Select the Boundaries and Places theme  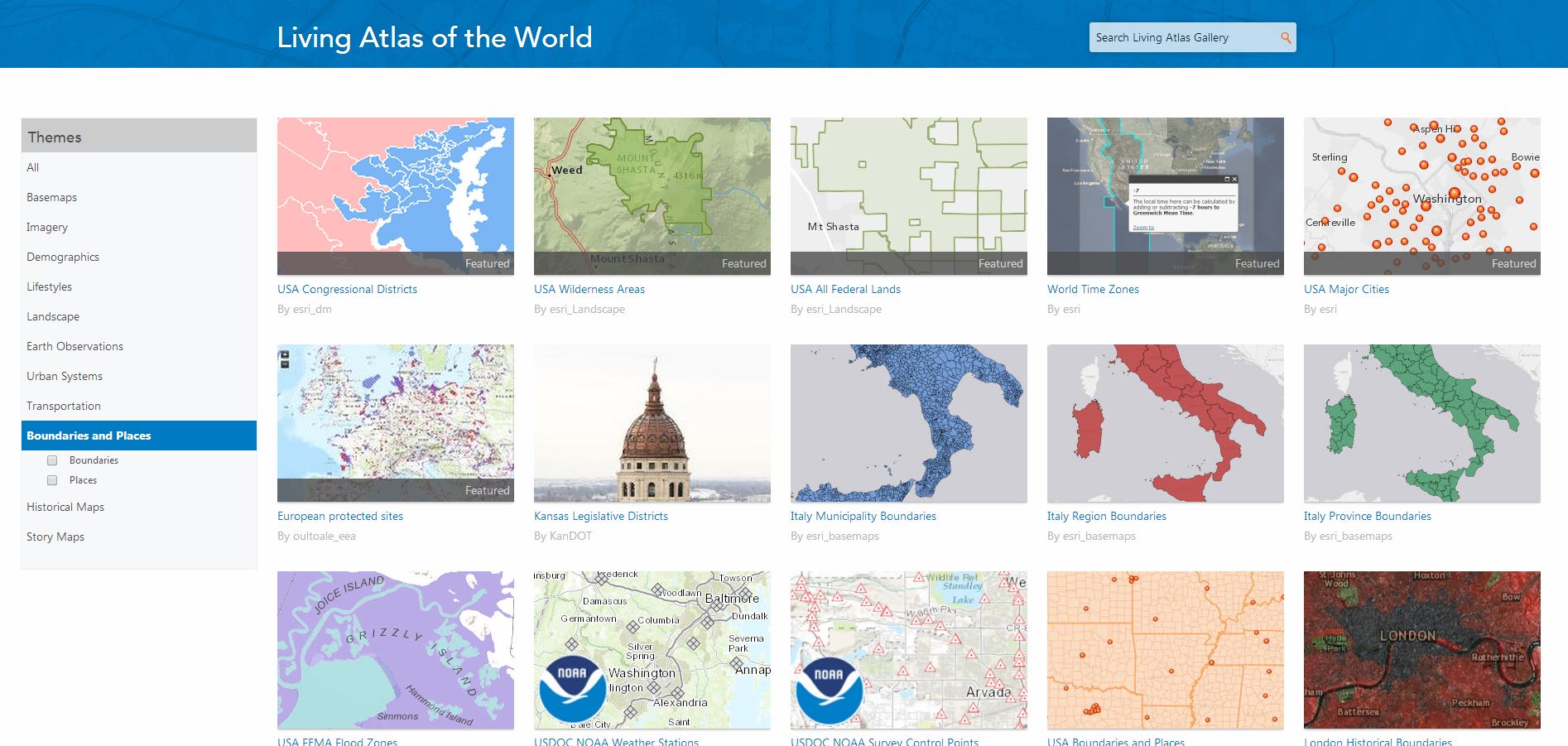point(139,436)
